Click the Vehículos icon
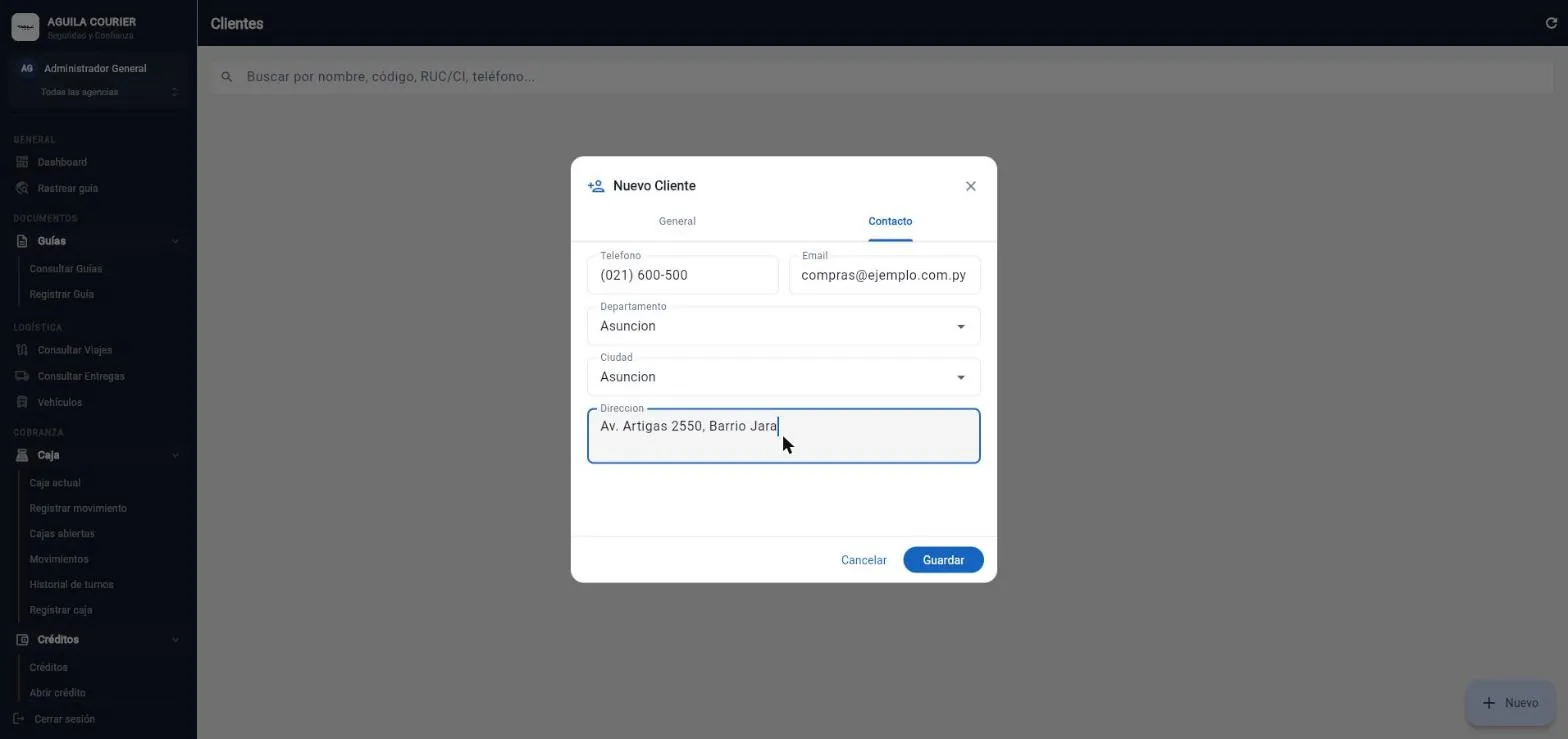 [x=22, y=402]
